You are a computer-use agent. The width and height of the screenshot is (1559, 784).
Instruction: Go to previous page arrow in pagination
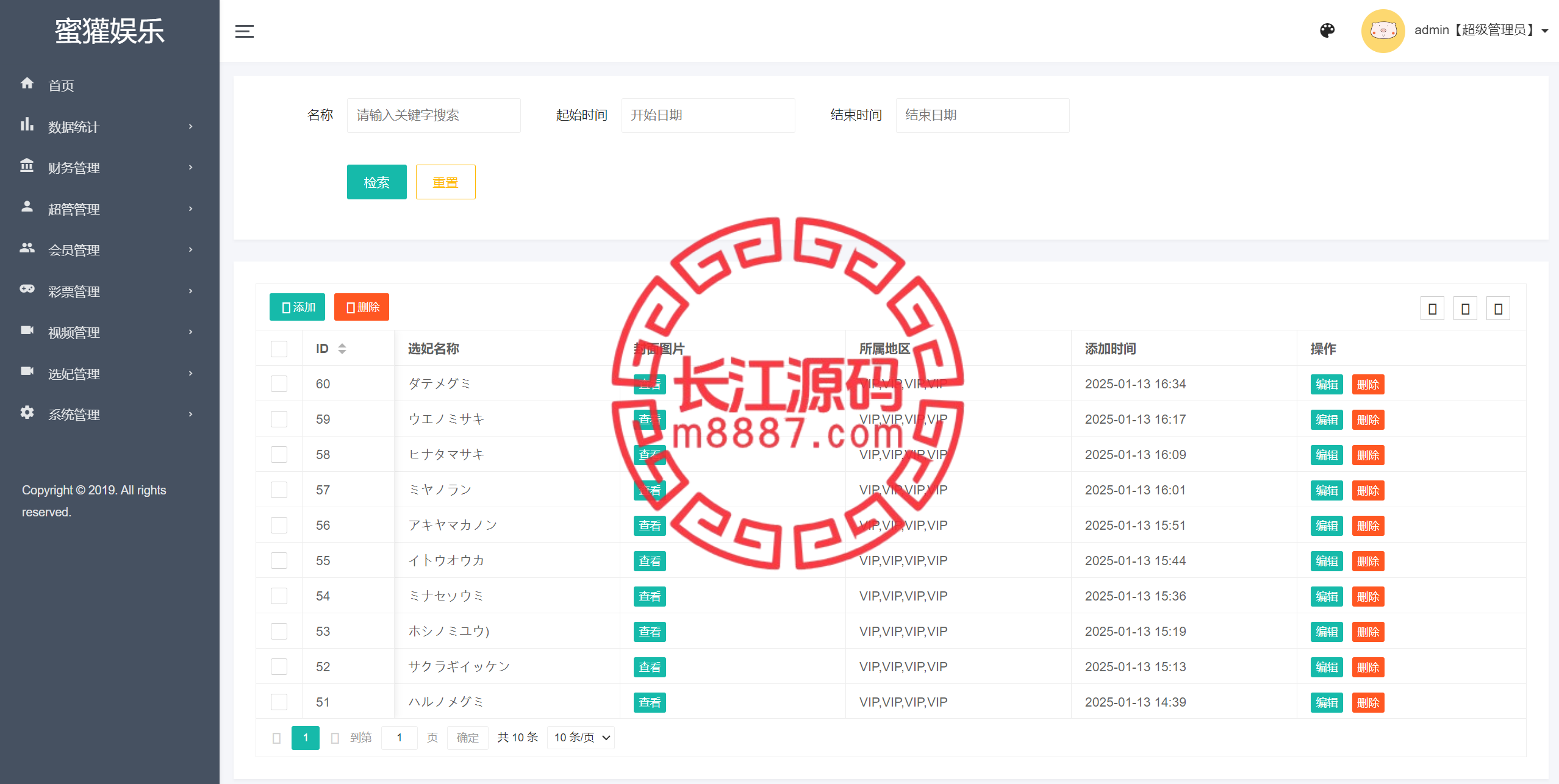[x=276, y=738]
